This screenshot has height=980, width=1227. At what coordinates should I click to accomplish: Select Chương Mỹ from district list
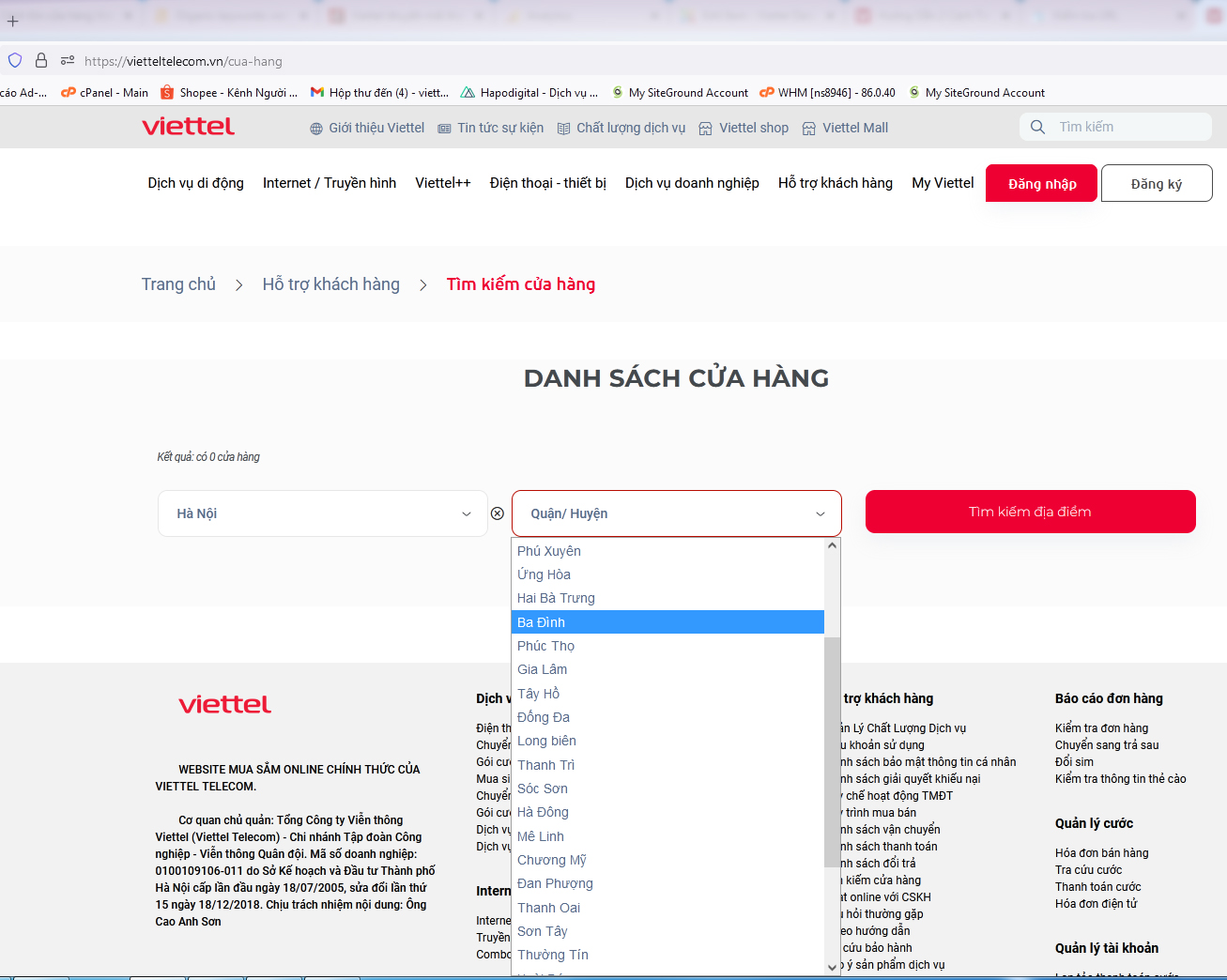pos(667,860)
